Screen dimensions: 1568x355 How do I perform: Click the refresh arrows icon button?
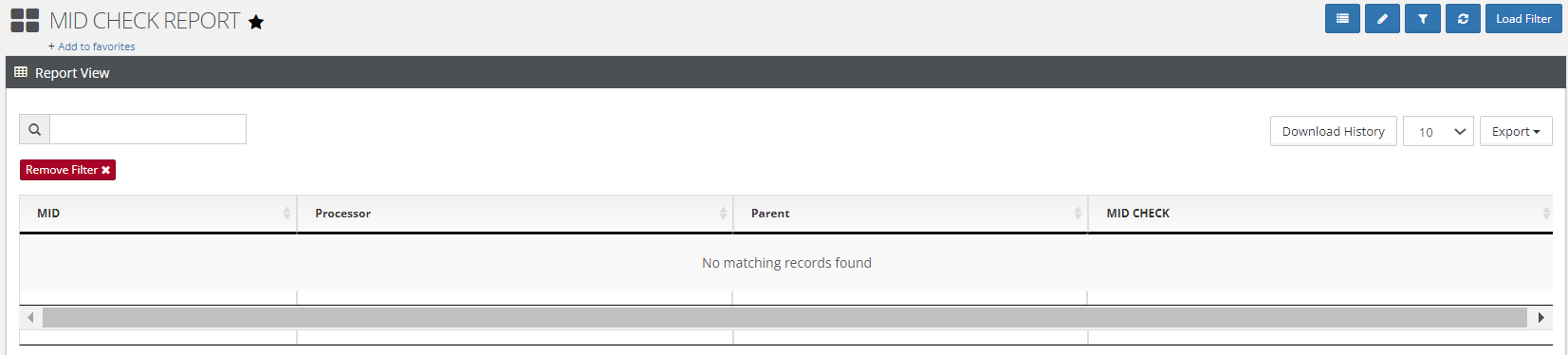tap(1463, 19)
